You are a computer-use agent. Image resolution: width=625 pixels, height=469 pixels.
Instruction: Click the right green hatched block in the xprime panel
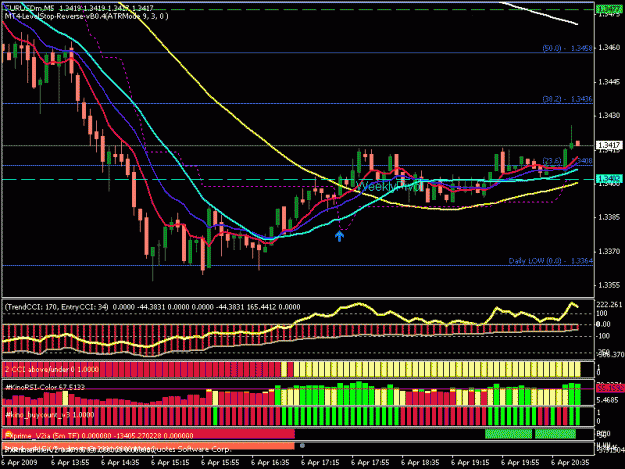point(555,434)
